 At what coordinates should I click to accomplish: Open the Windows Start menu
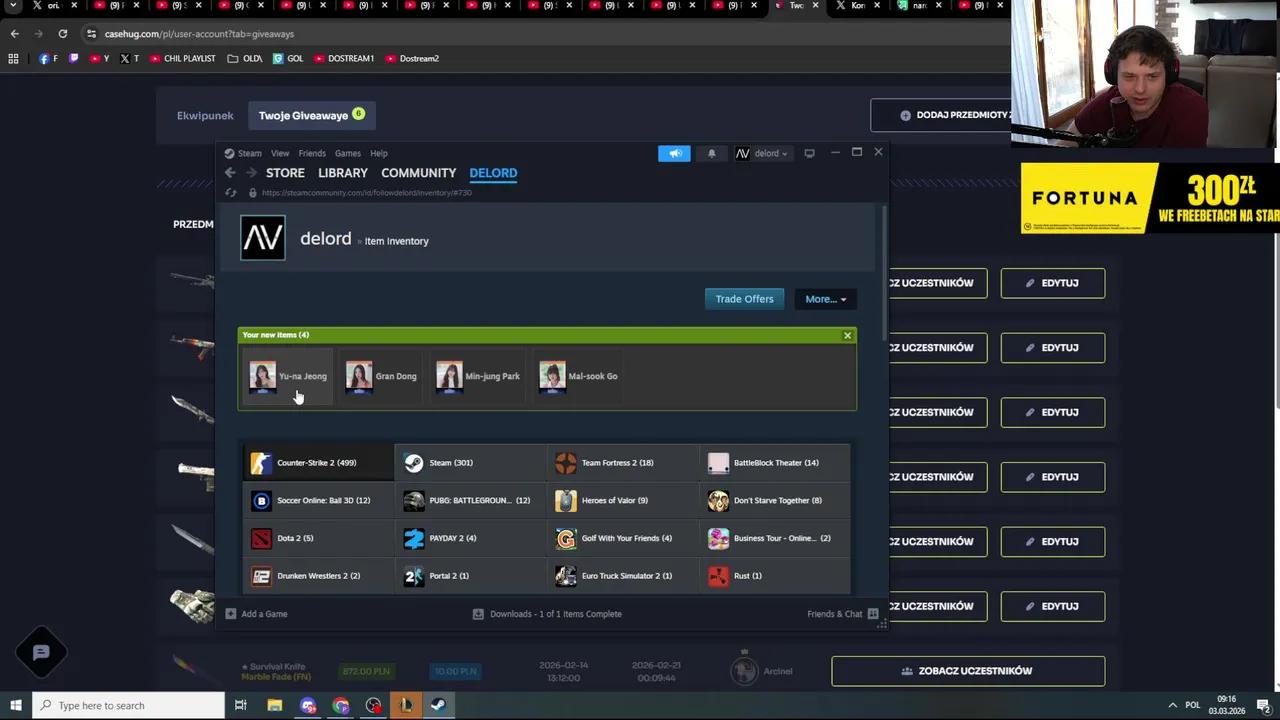coord(15,705)
